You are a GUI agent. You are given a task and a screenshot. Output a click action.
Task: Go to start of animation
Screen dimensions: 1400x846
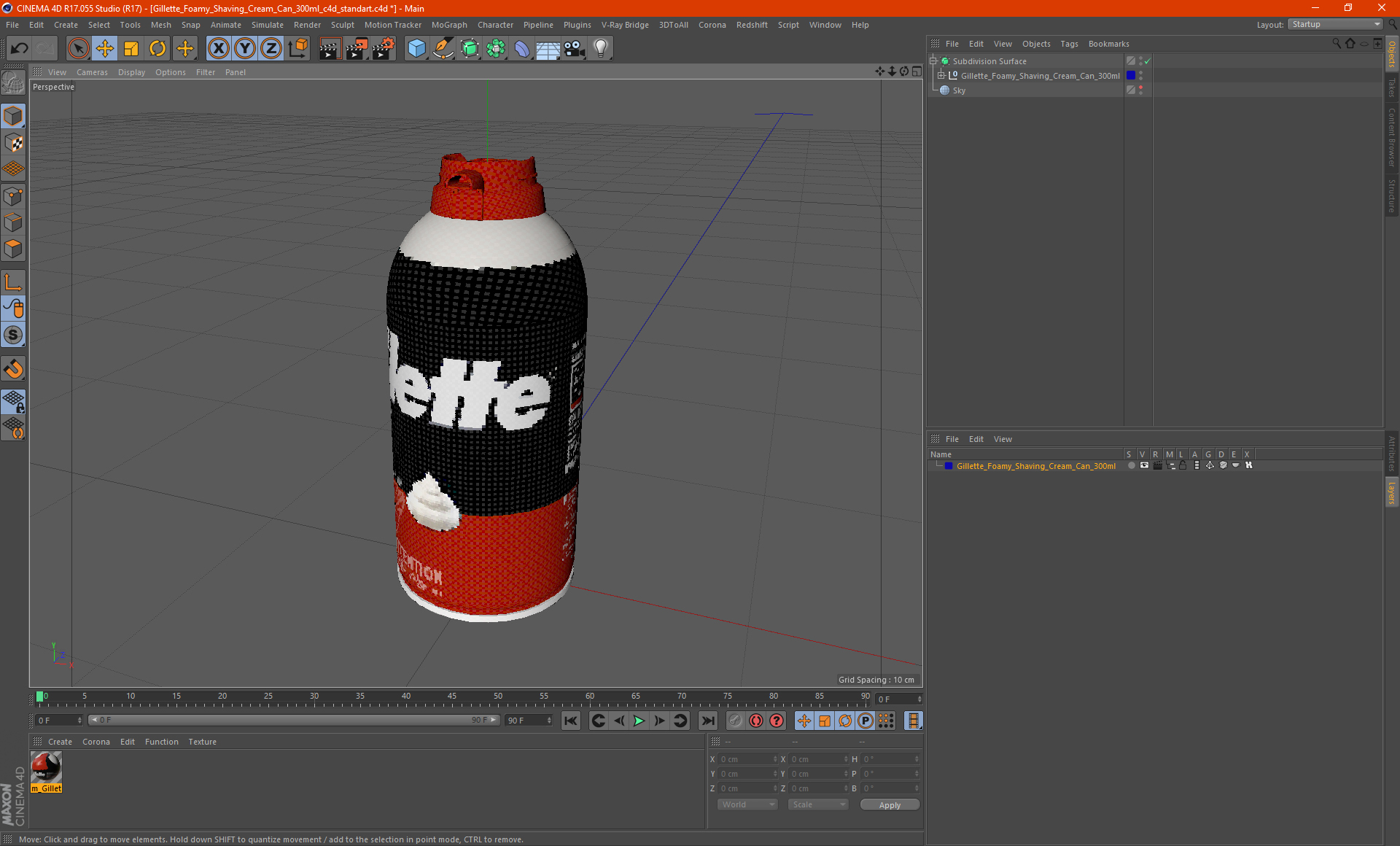tap(571, 721)
